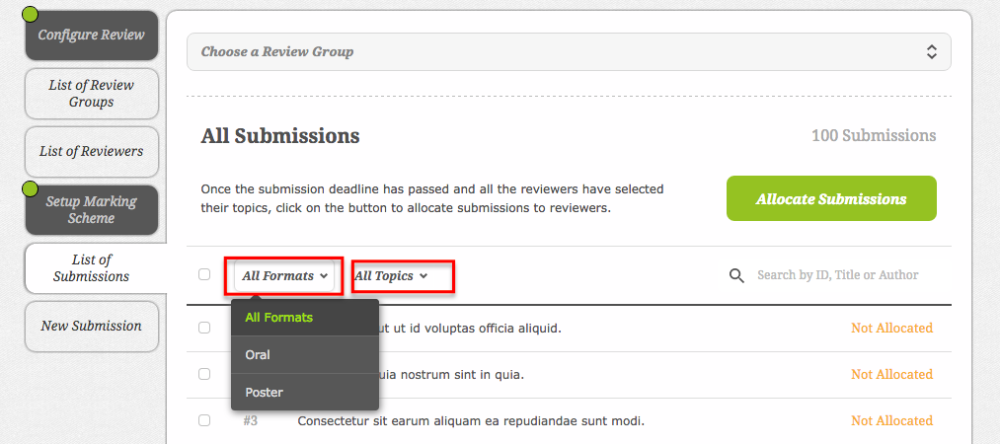
Task: Click green status dot on Setup Marking Scheme
Action: (30, 189)
